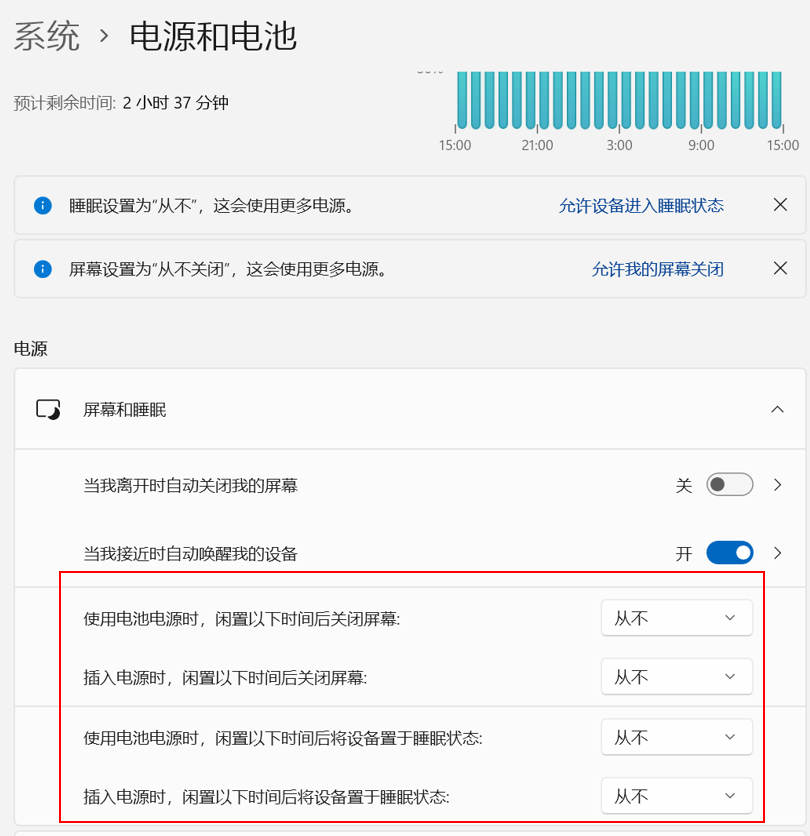This screenshot has height=836, width=810.
Task: Disable 当我接近时自动唤醒我的设备 toggle
Action: (x=729, y=553)
